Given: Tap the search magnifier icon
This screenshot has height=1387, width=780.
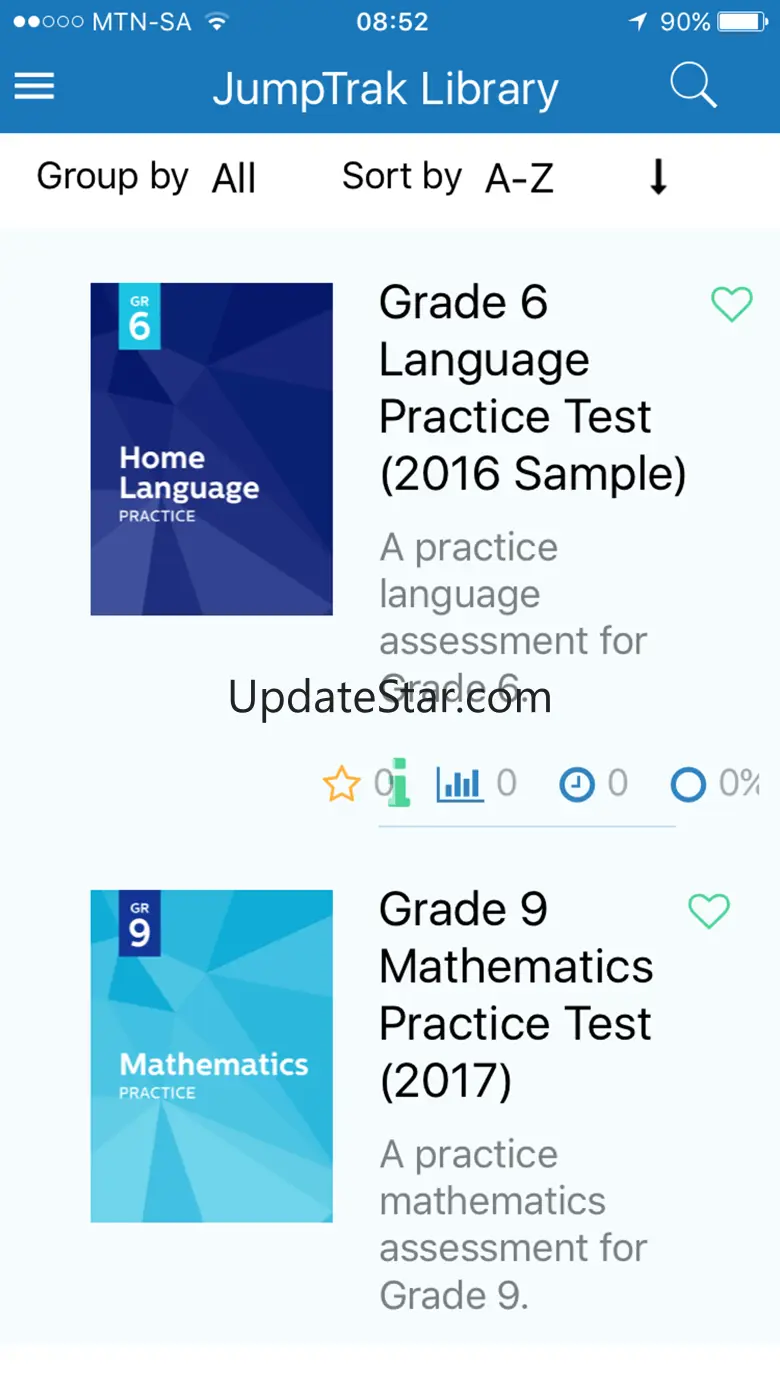Looking at the screenshot, I should pyautogui.click(x=692, y=87).
